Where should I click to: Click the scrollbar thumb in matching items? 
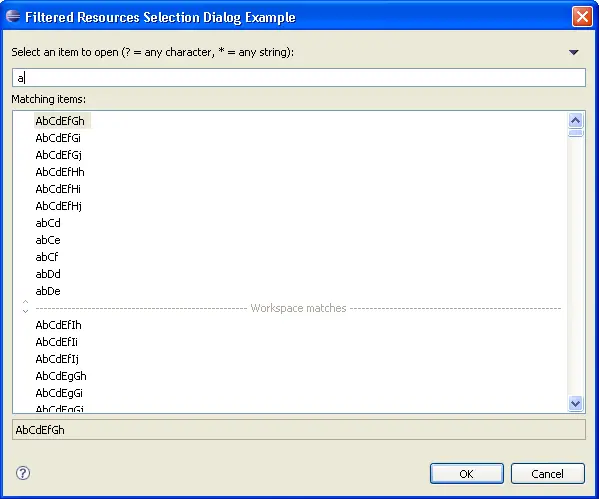point(575,133)
